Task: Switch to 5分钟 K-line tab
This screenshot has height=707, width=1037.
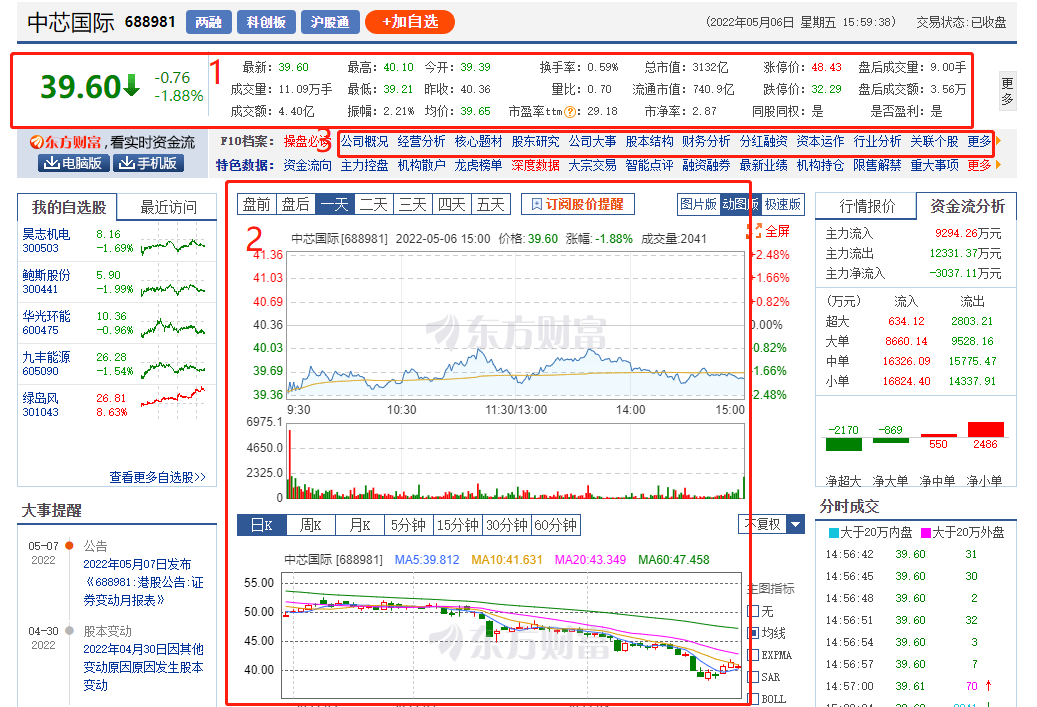Action: [x=409, y=525]
